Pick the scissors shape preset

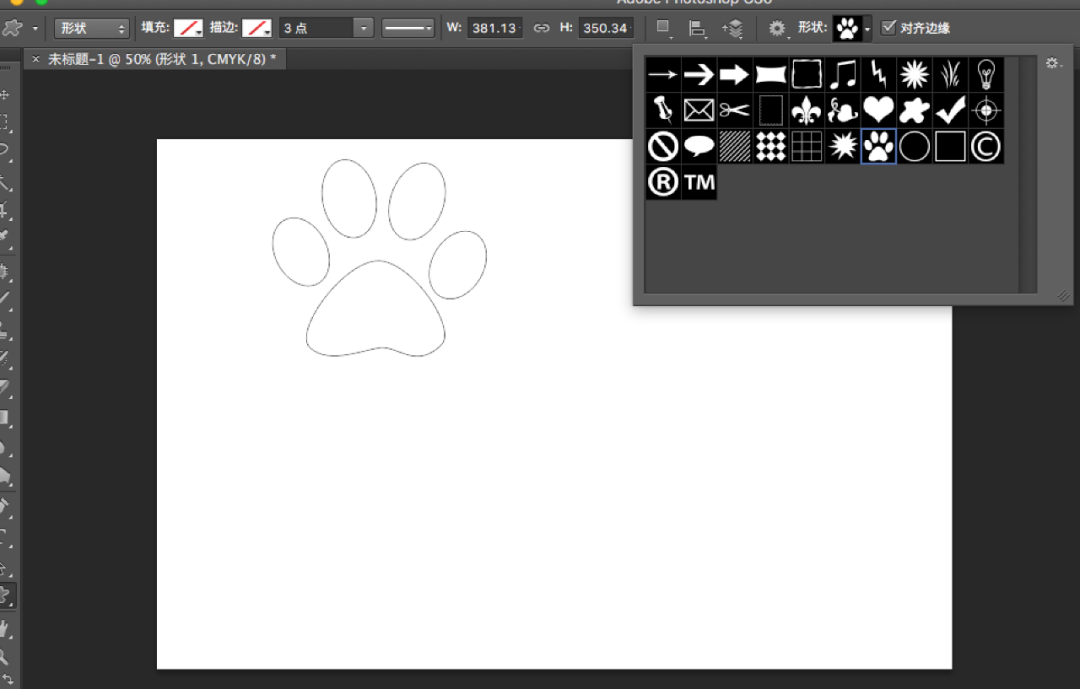click(x=735, y=110)
